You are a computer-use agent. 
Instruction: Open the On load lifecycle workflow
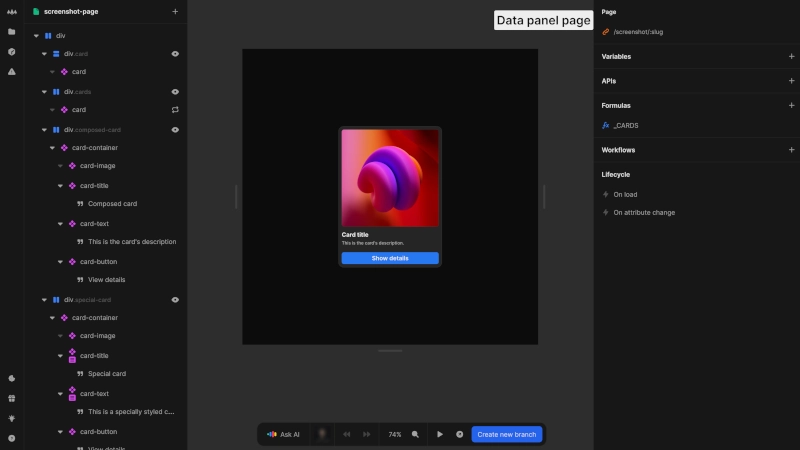pyautogui.click(x=625, y=194)
